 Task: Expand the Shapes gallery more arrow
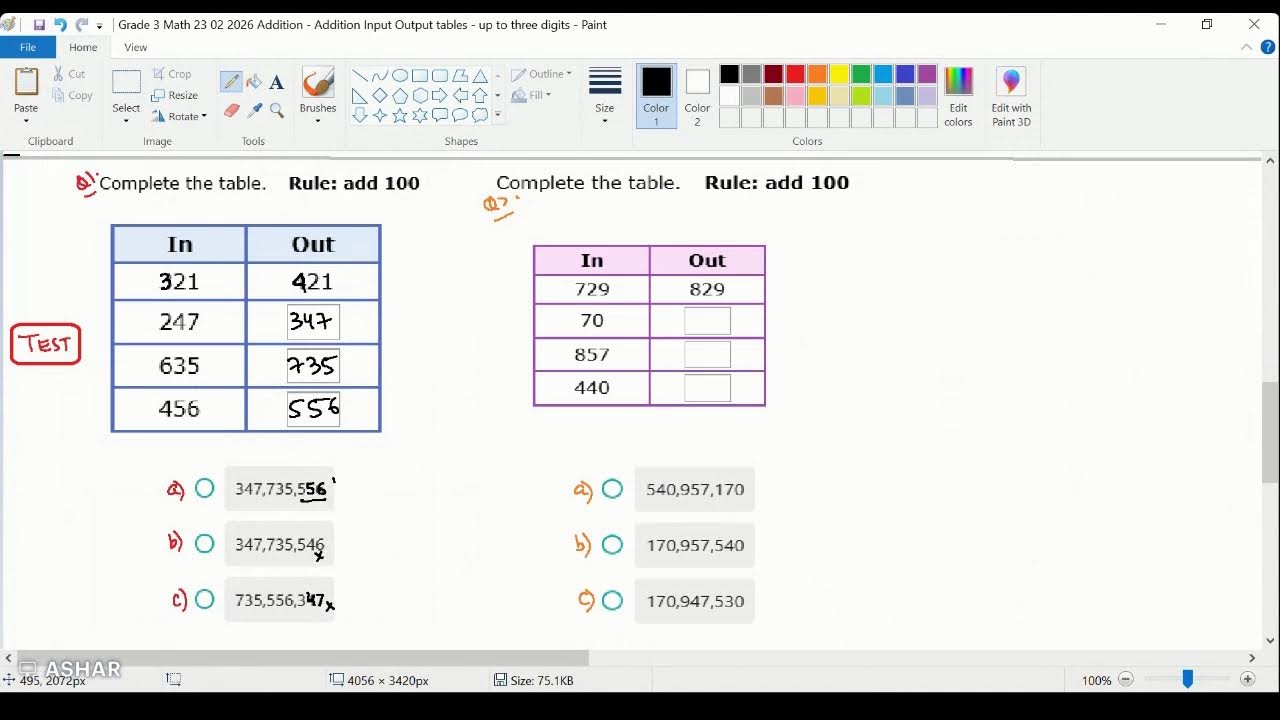(497, 115)
